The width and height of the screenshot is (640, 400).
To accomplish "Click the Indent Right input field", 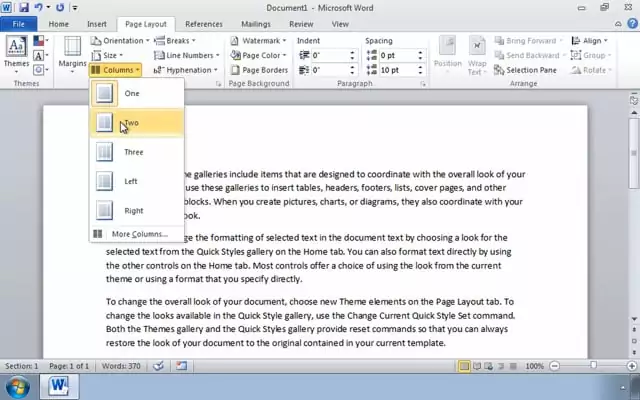I will click(330, 70).
